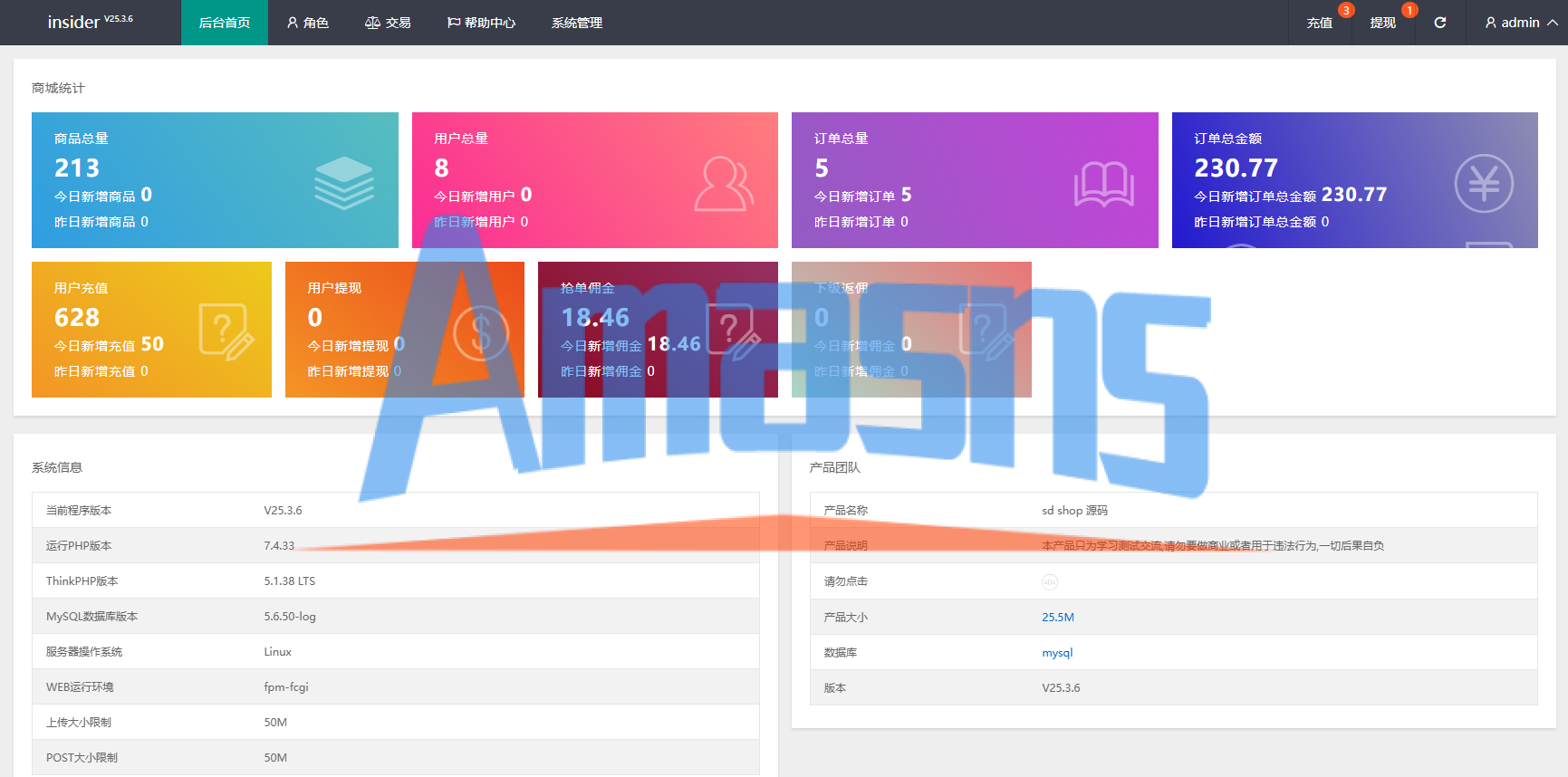Screen dimensions: 1568x777
Task: Open the 帮助中心 menu
Action: tap(481, 23)
